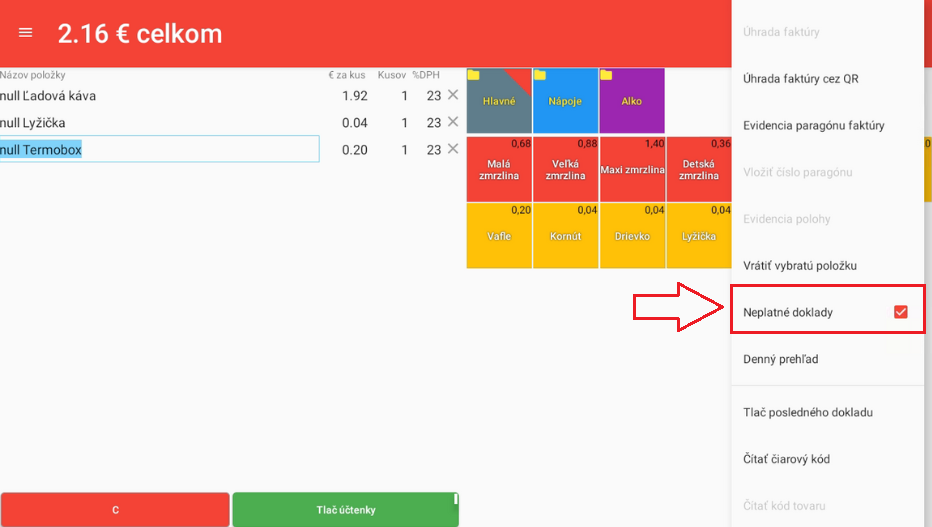The image size is (932, 527).
Task: Open the Alko category folder
Action: (x=631, y=101)
